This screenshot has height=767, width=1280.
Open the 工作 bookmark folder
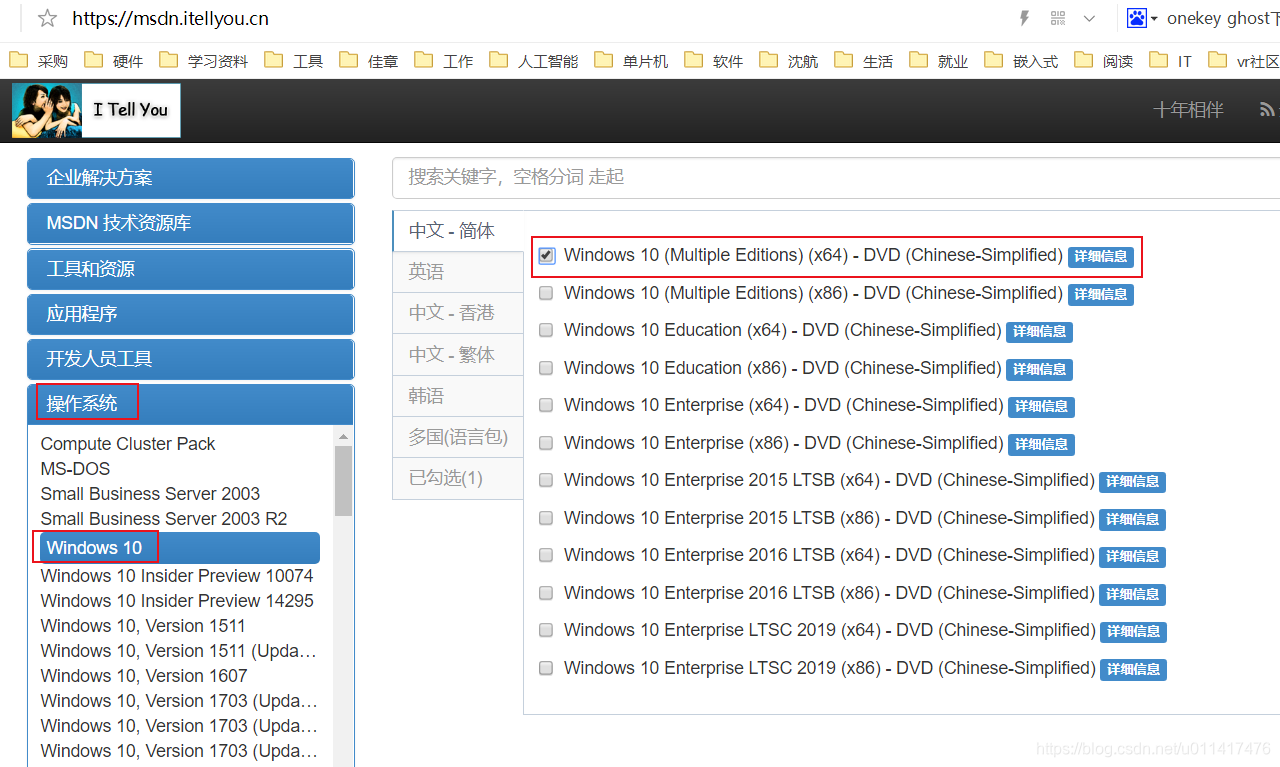pyautogui.click(x=444, y=61)
